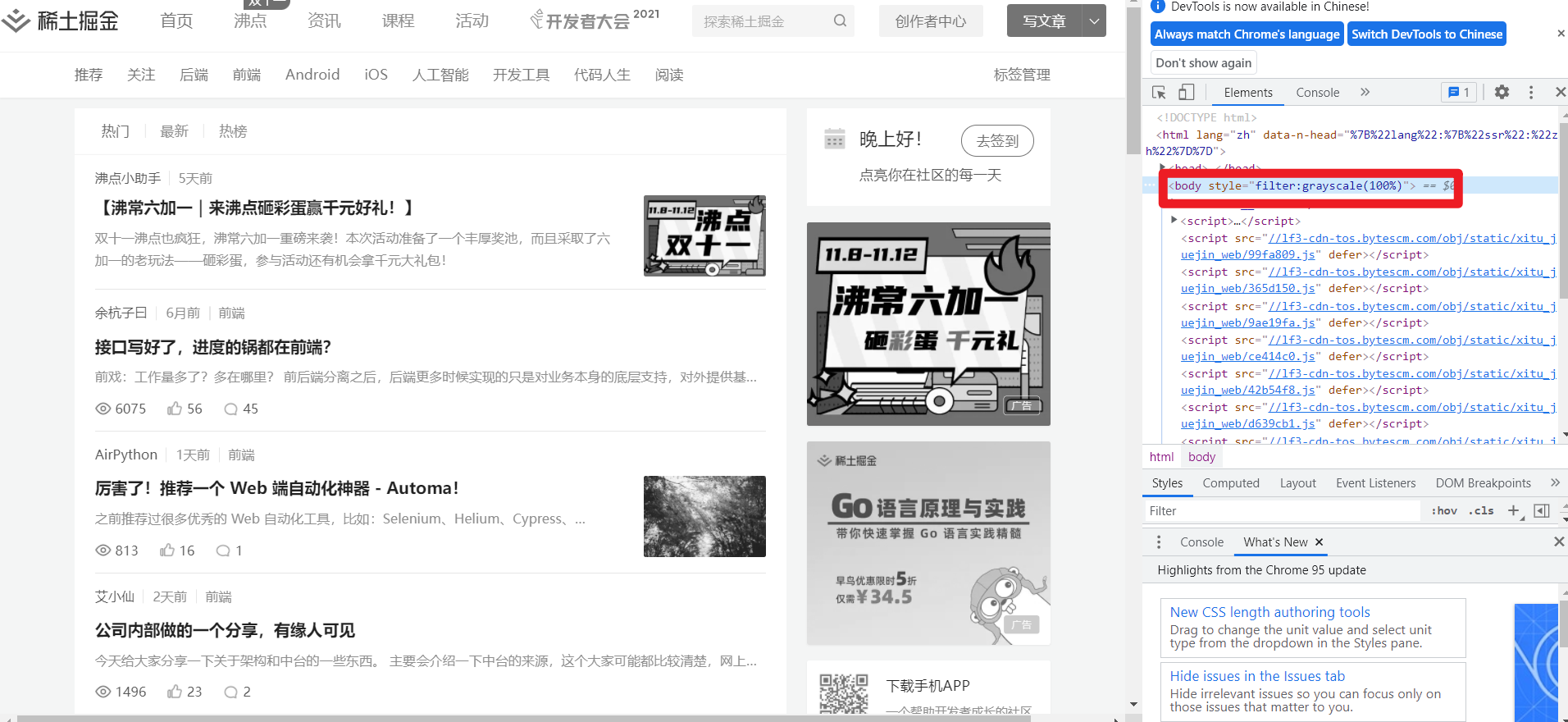Screen dimensions: 1568x722
Task: Click Always match Chrome's language button
Action: pos(1247,34)
